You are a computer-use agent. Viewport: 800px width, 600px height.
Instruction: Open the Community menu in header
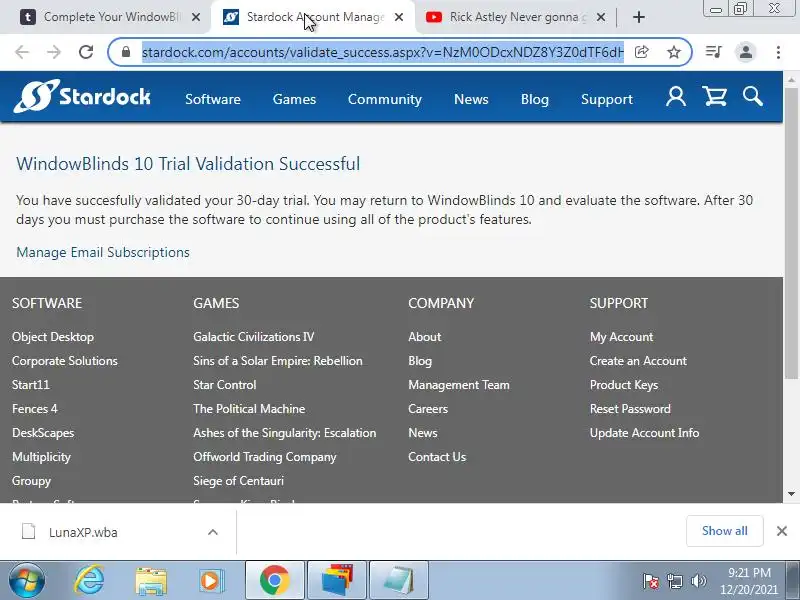pos(385,99)
